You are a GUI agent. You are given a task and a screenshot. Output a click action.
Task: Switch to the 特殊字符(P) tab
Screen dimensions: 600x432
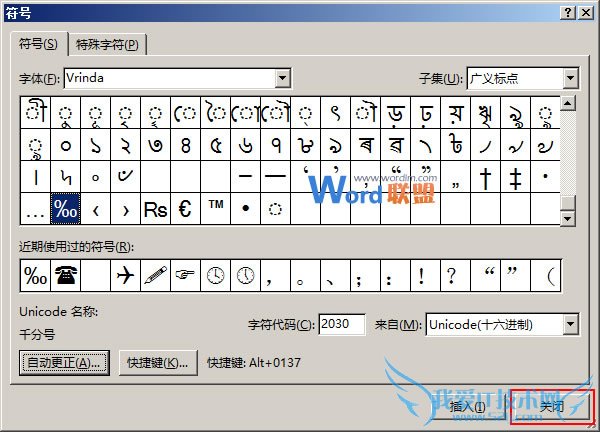(107, 45)
